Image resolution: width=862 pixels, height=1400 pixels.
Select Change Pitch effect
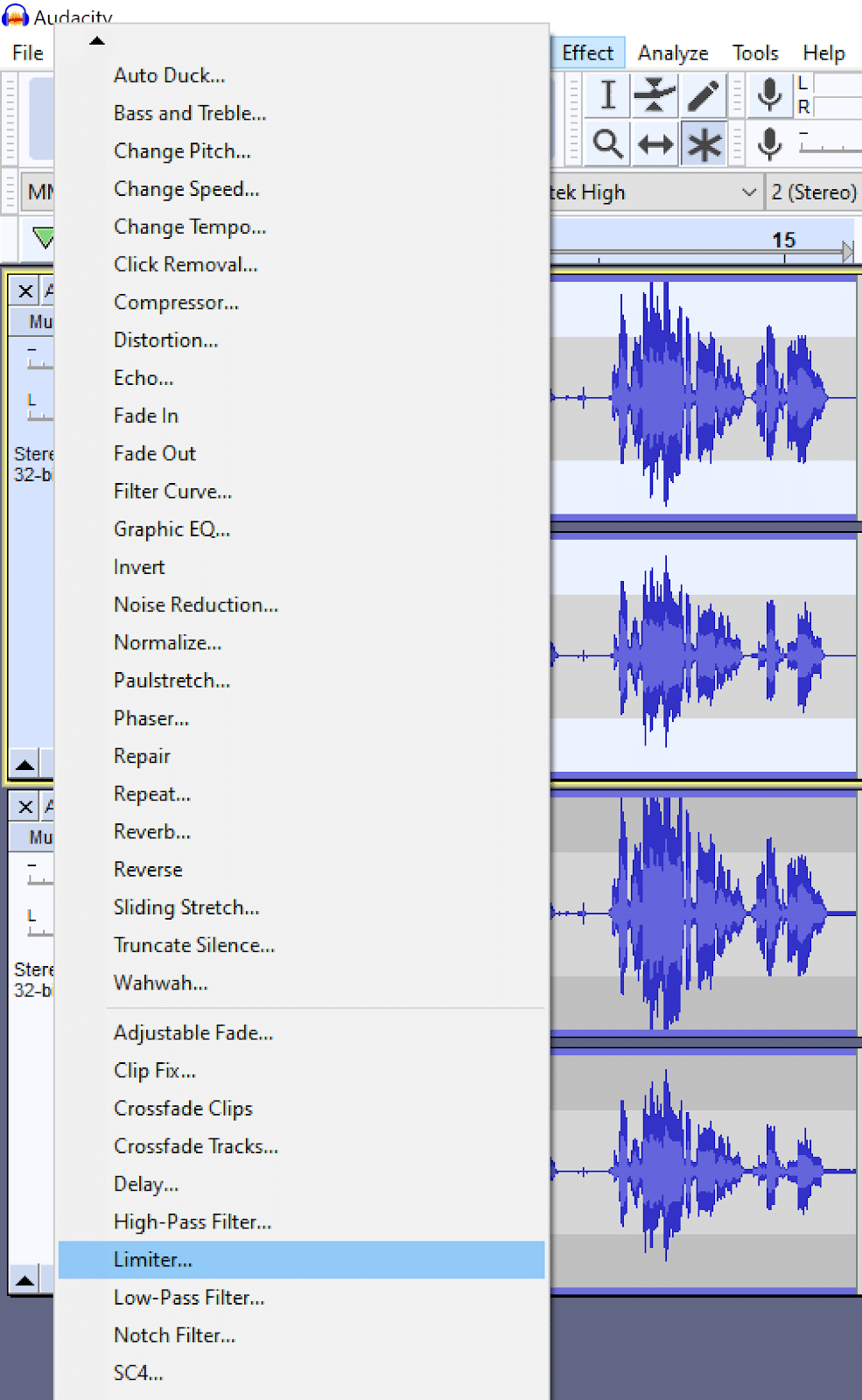pos(302,151)
